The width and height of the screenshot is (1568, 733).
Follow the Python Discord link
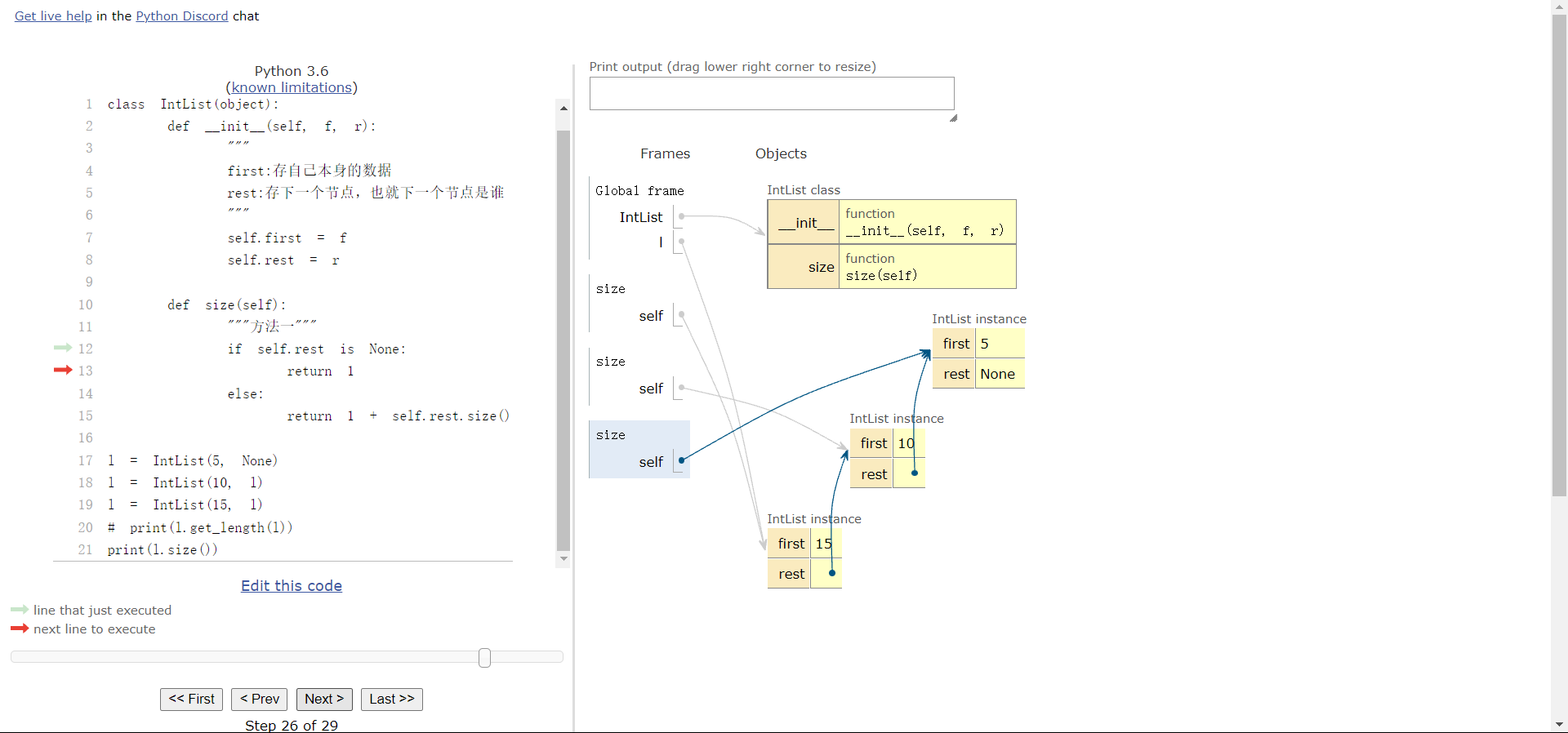click(x=182, y=16)
